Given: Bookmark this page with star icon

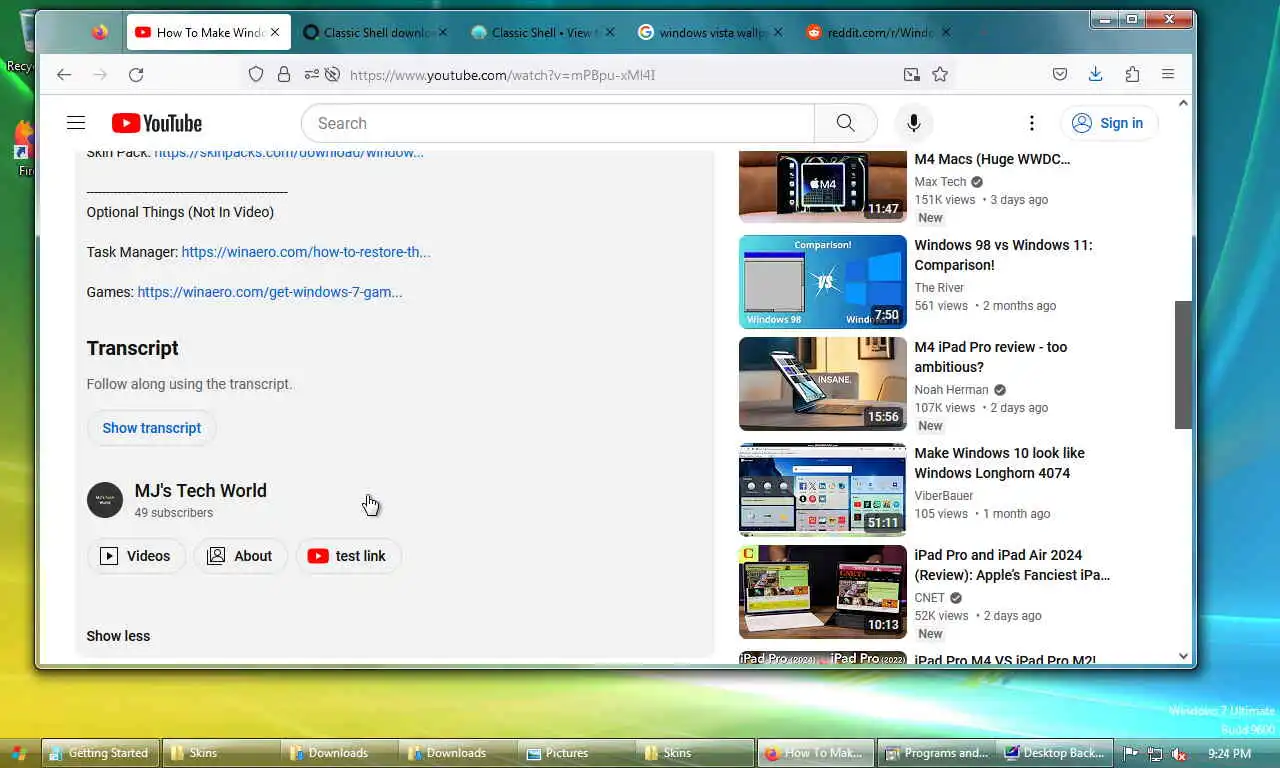Looking at the screenshot, I should click(x=940, y=74).
